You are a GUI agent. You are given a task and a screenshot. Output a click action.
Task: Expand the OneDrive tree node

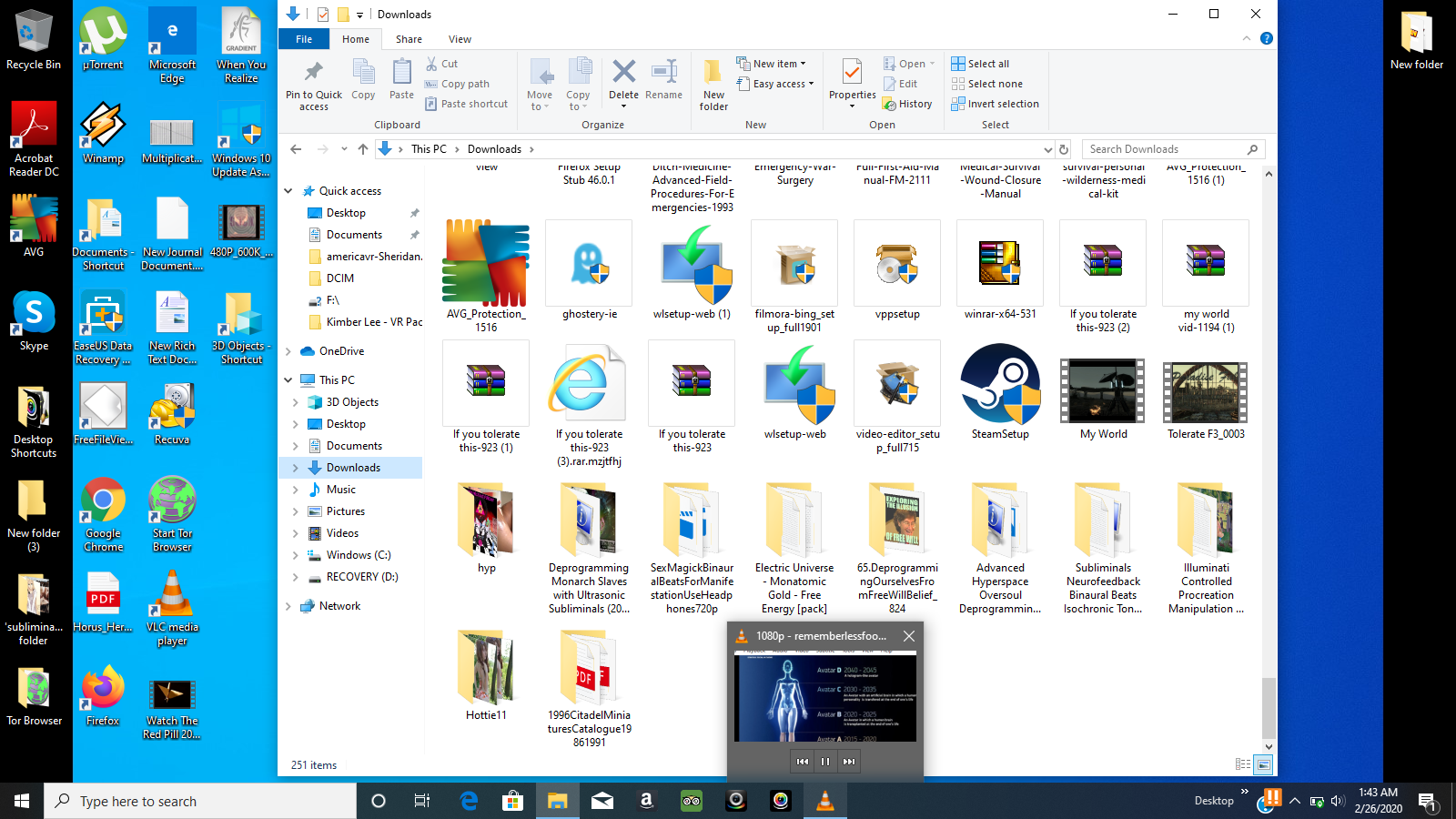coord(288,351)
